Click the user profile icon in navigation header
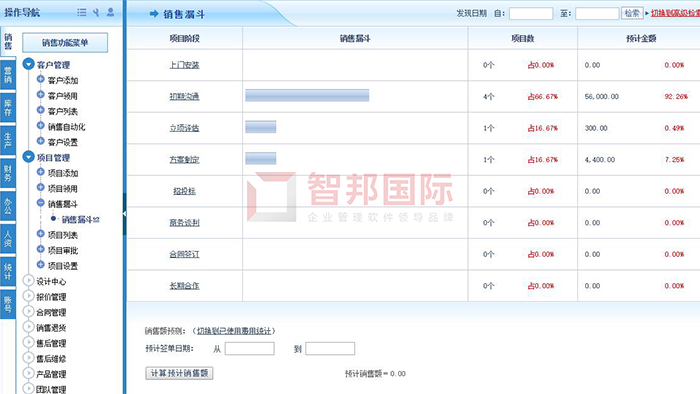Viewport: 700px width, 394px height. [110, 12]
